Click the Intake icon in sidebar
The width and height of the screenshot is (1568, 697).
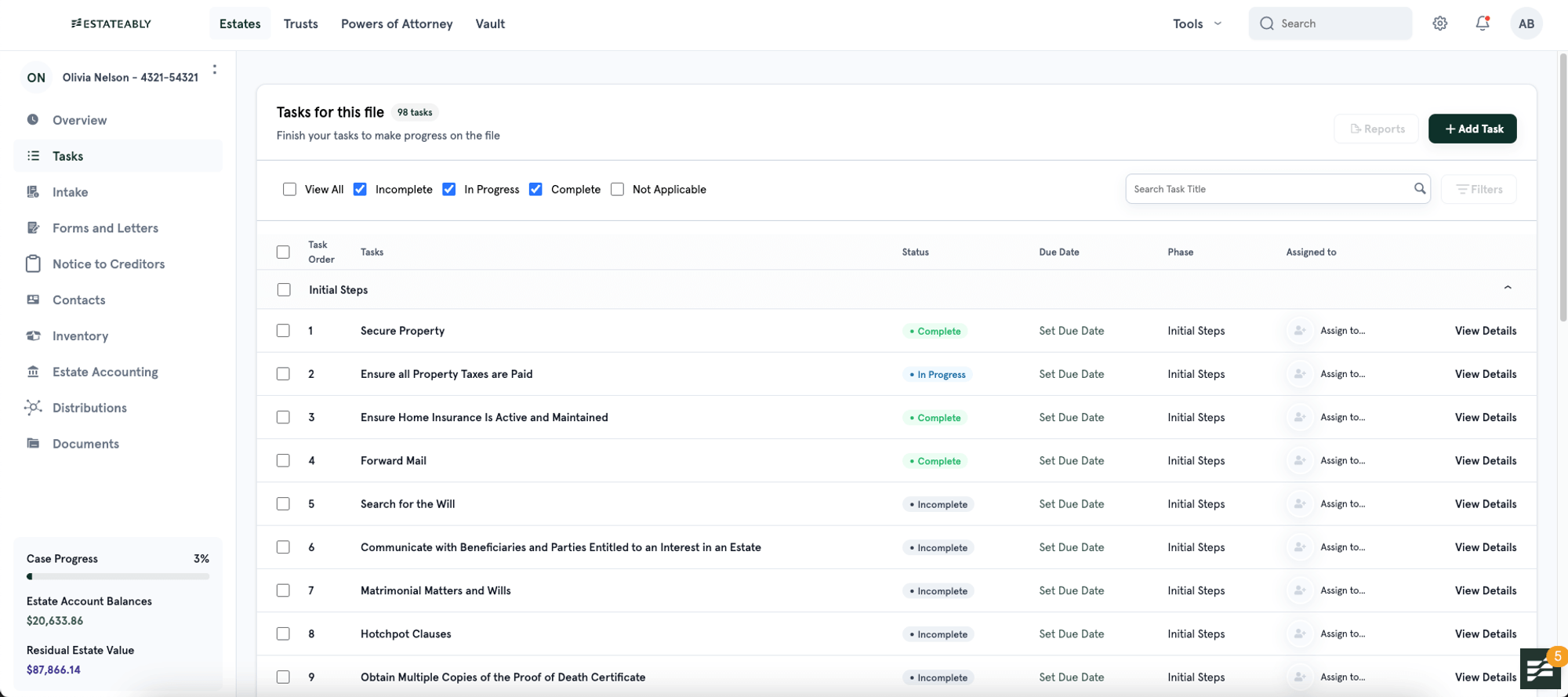[x=33, y=192]
